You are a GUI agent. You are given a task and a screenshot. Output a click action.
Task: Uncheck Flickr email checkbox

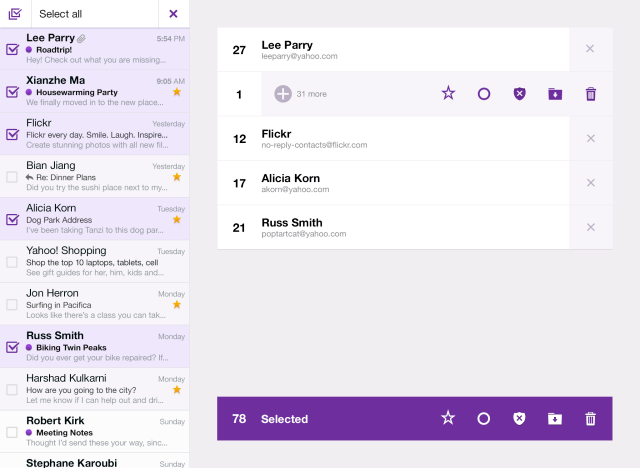pos(12,134)
